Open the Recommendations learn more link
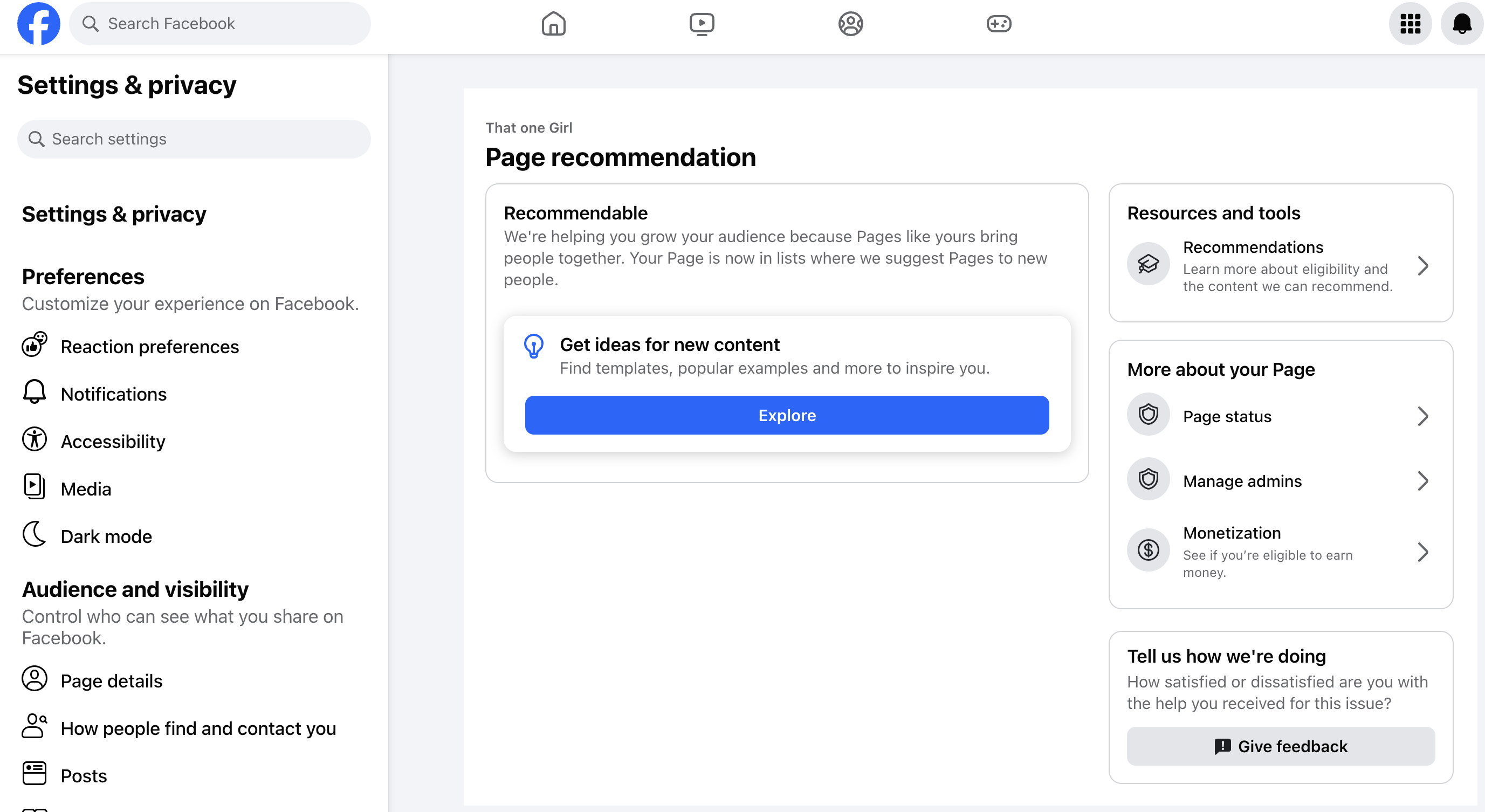This screenshot has width=1485, height=812. [x=1281, y=266]
